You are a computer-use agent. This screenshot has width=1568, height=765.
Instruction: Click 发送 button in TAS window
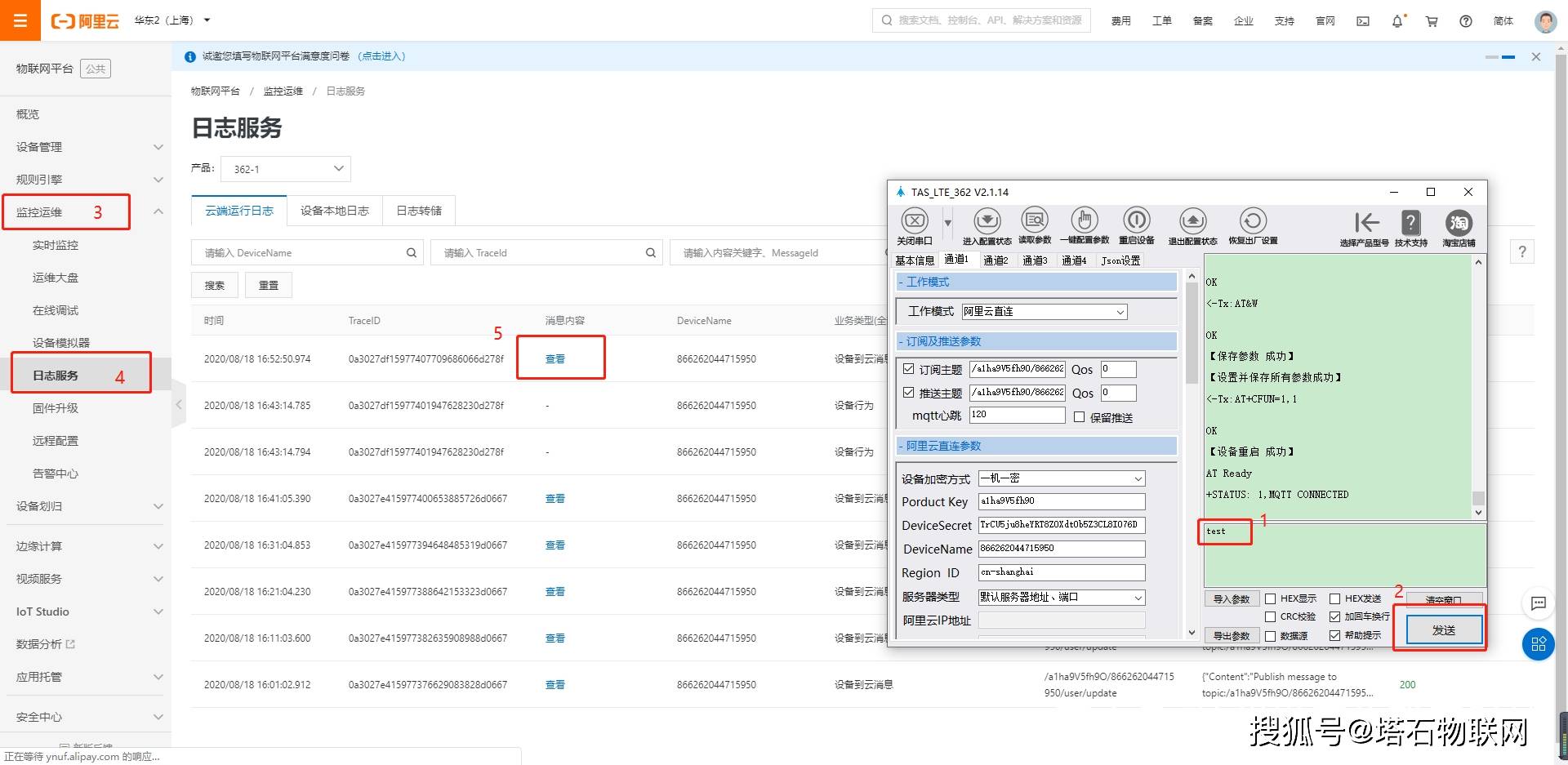[x=1444, y=630]
